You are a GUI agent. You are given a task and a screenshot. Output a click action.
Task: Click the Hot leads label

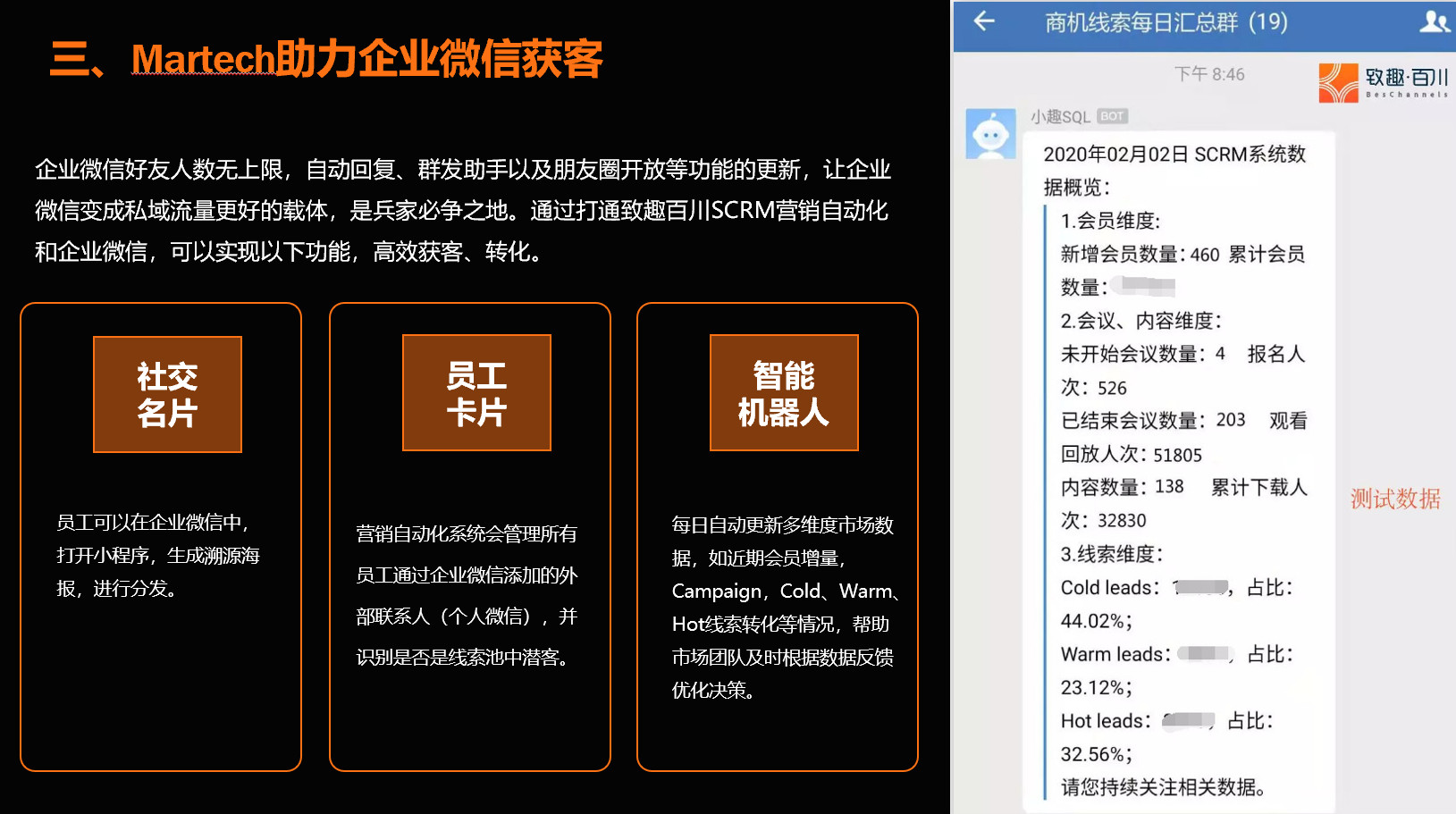(1107, 721)
